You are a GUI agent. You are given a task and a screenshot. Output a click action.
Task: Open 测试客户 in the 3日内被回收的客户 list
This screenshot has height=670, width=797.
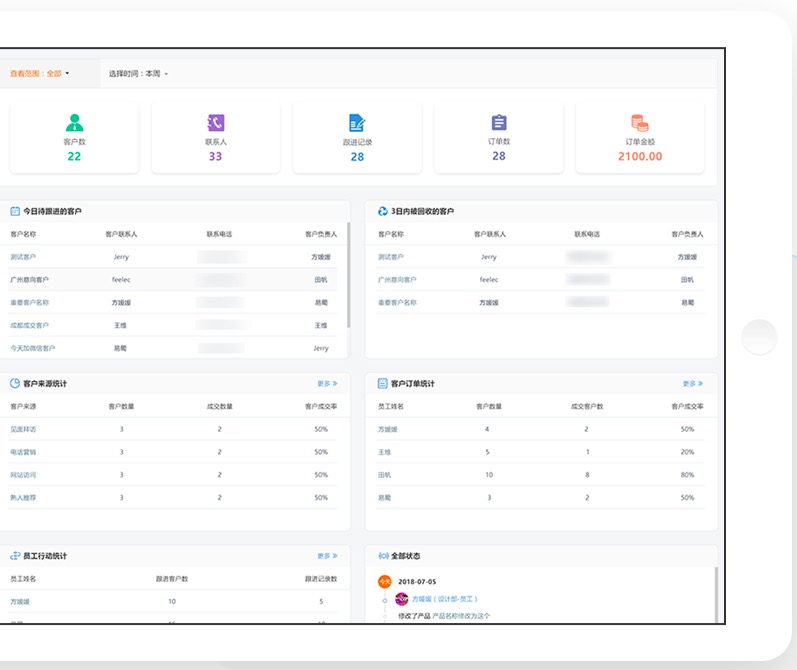[391, 257]
